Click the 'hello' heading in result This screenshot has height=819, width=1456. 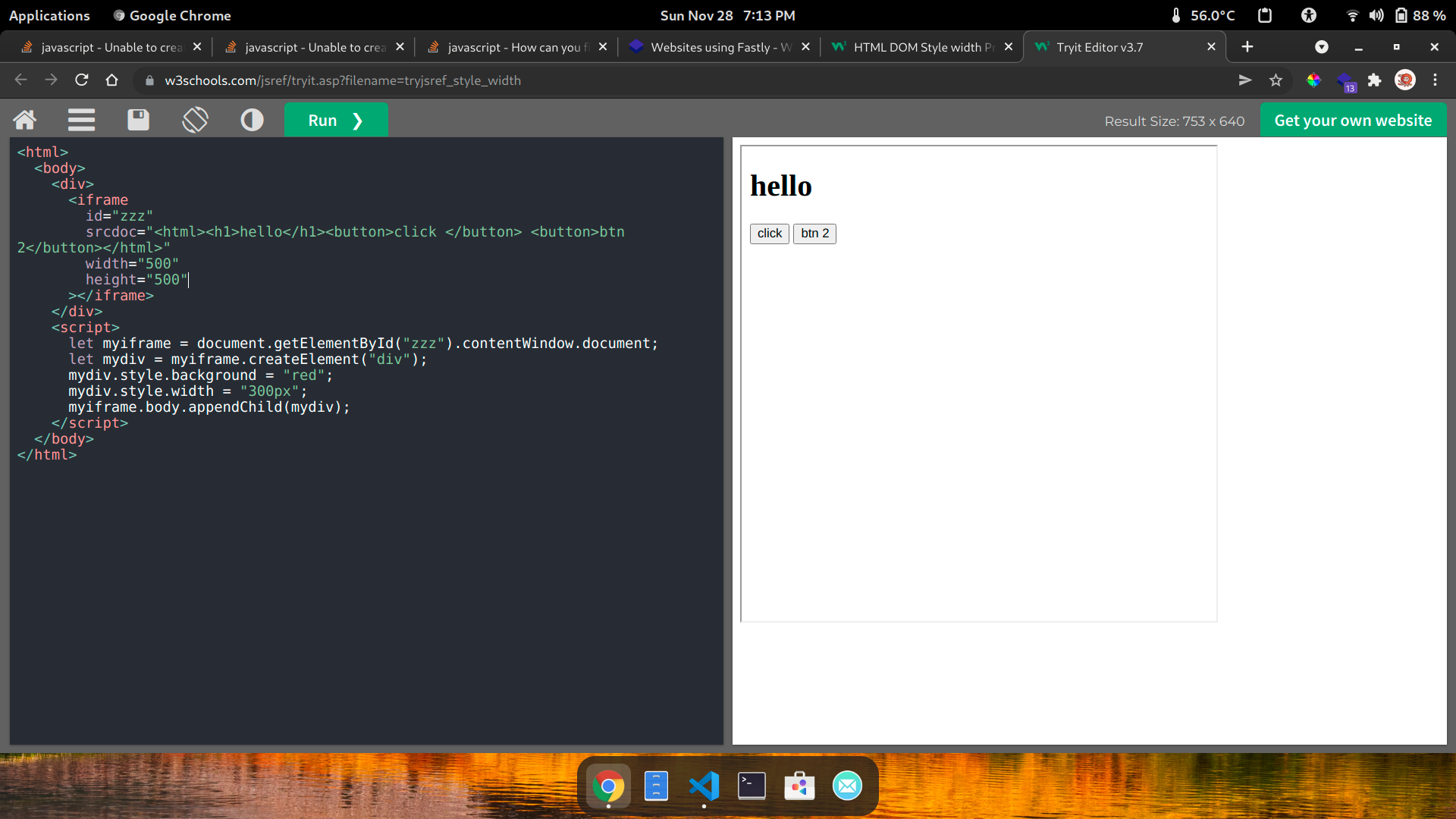[x=780, y=186]
